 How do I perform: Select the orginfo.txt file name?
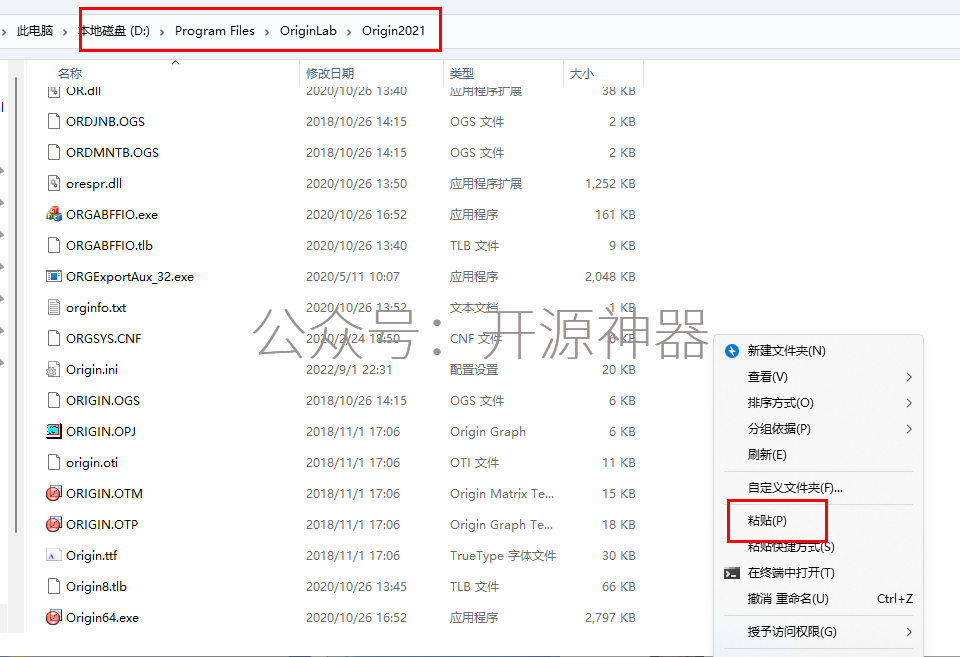(x=96, y=307)
